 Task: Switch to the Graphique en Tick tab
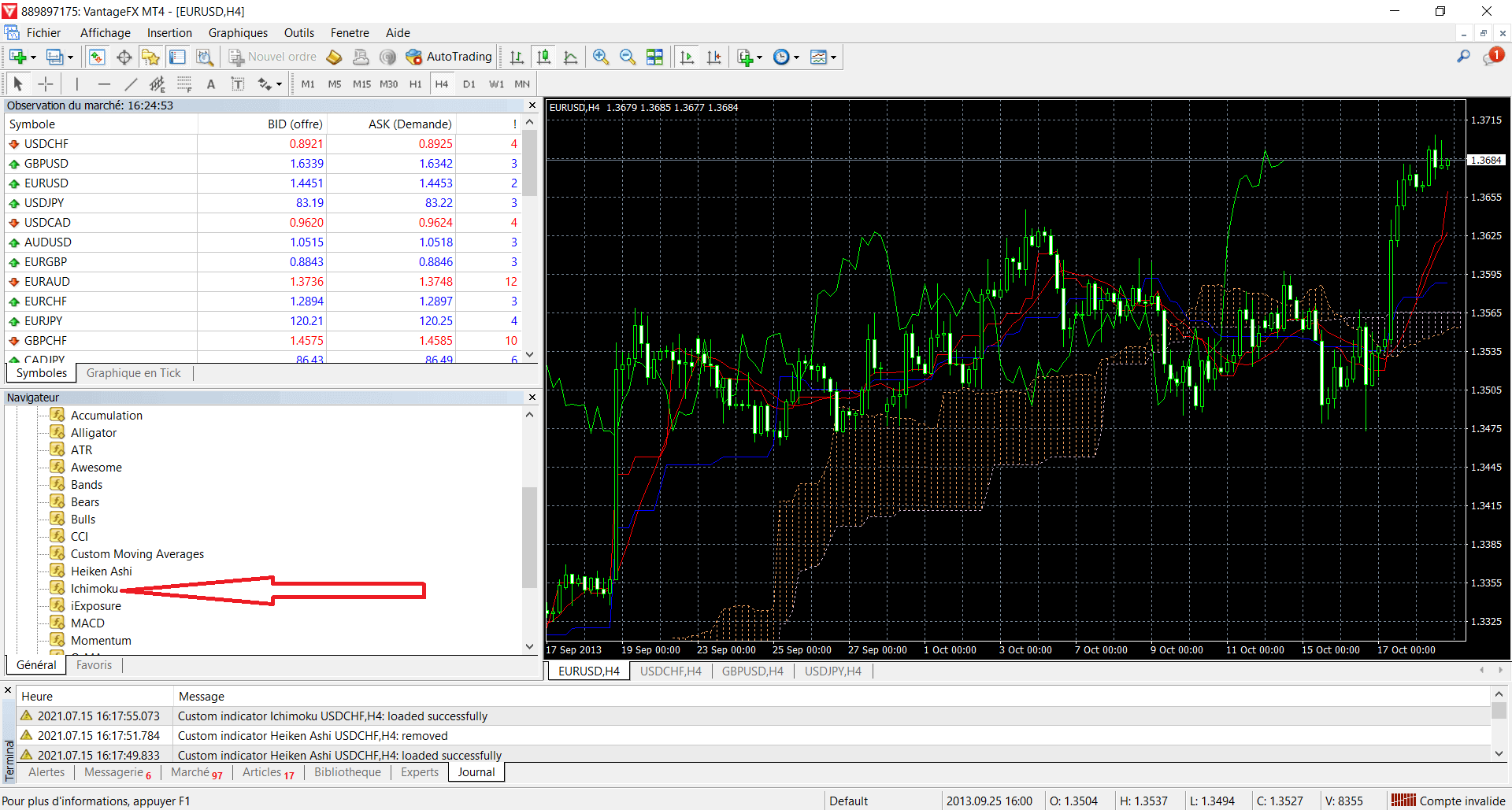(x=133, y=373)
